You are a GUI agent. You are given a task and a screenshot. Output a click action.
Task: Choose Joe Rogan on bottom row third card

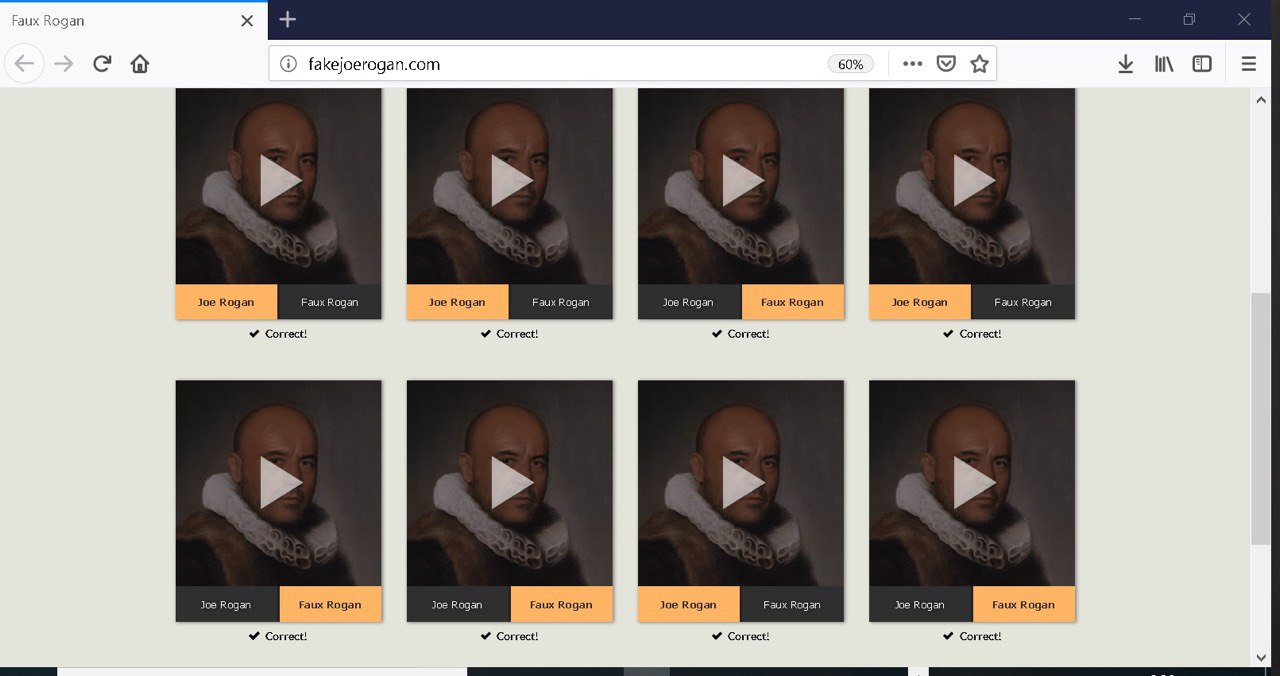point(689,604)
